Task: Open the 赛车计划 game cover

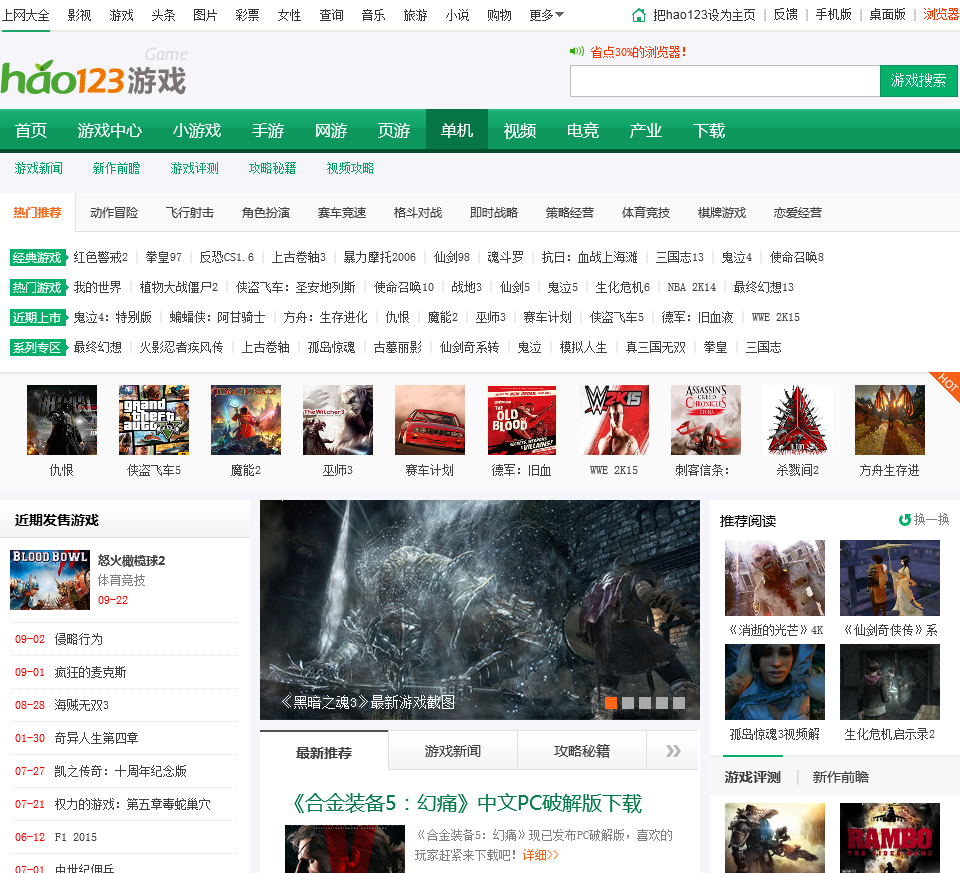Action: coord(430,420)
